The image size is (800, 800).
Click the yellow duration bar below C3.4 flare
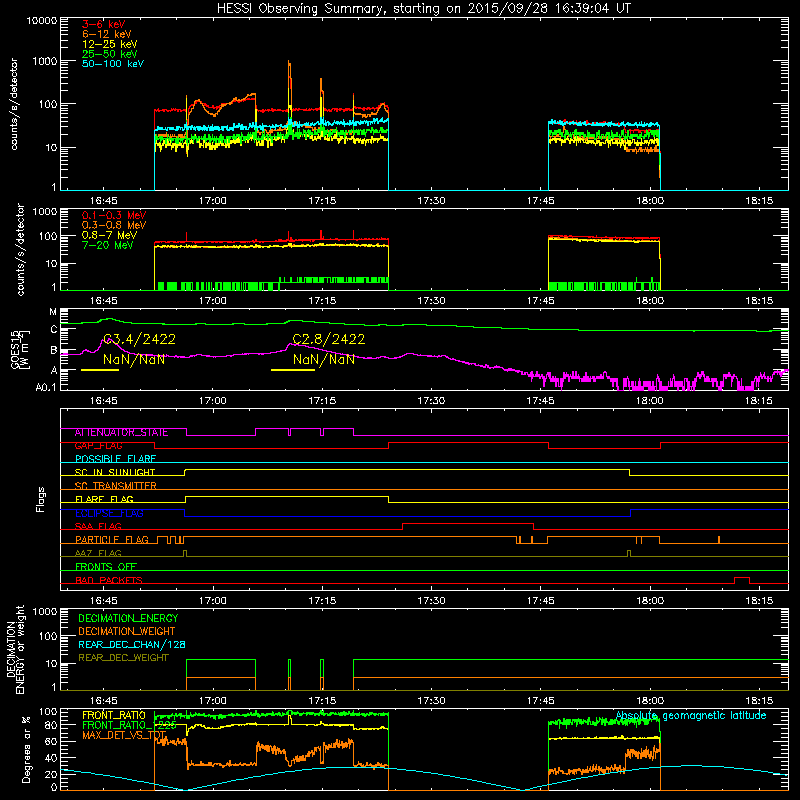(x=100, y=369)
